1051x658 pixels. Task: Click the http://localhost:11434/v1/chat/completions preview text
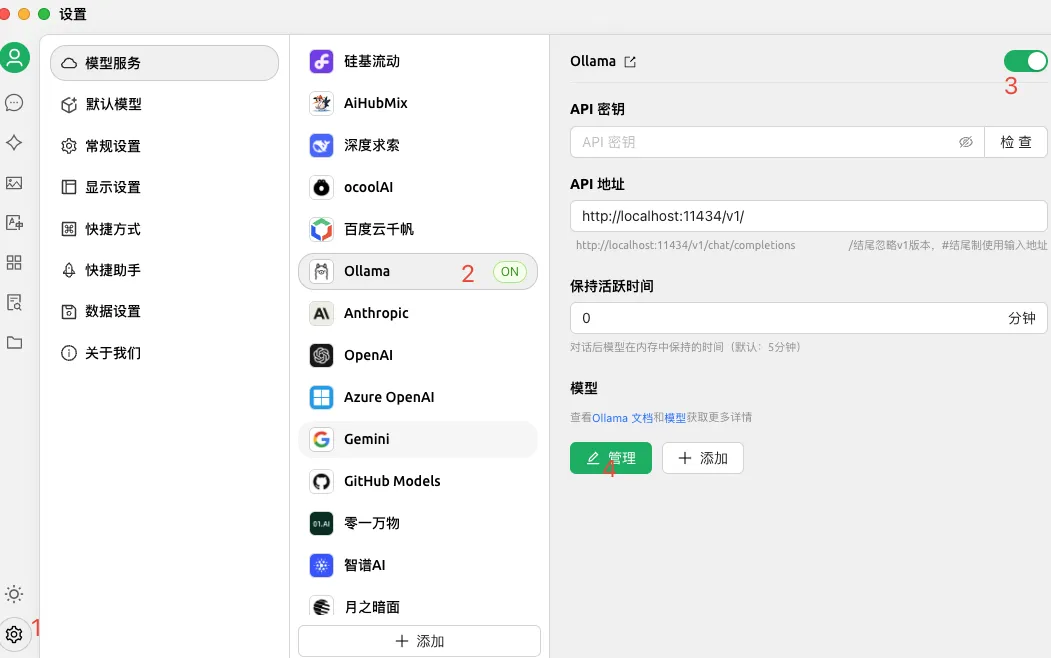point(686,245)
